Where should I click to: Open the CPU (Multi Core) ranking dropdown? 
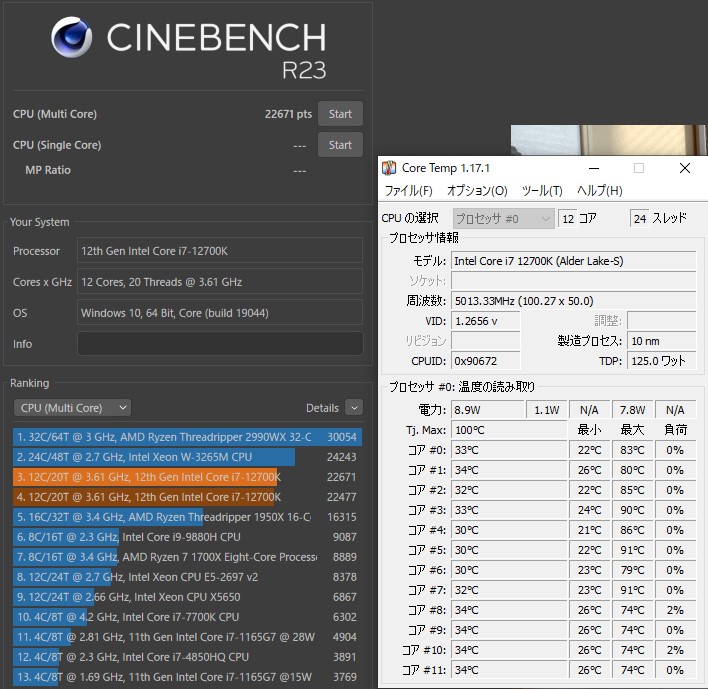pos(72,408)
